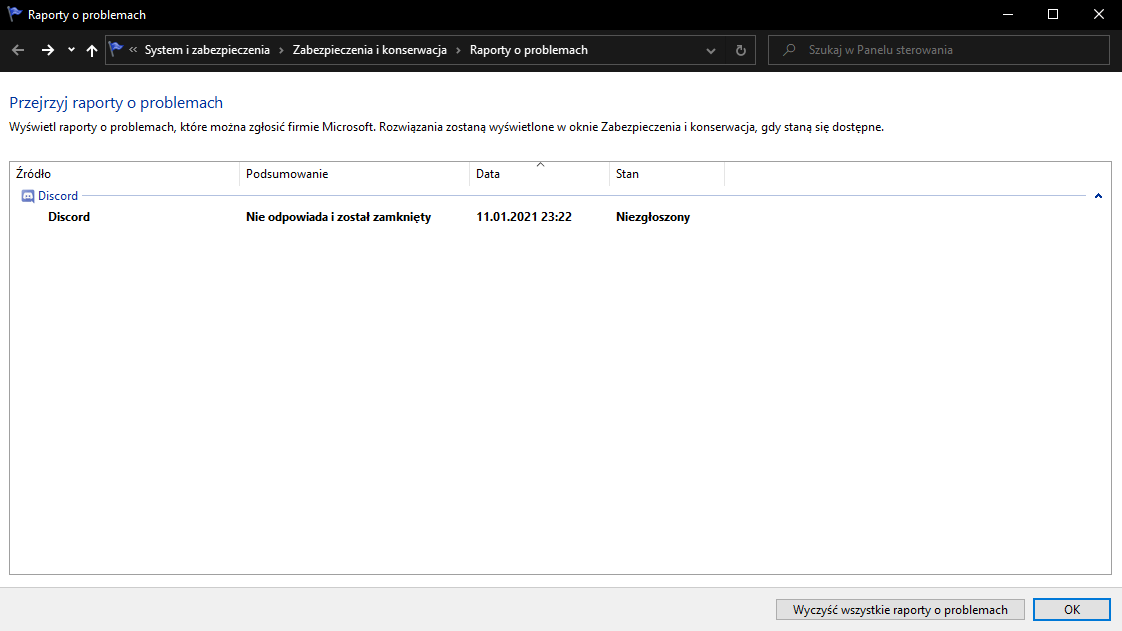Click the Szukaj w Panelu sterowania field

950,50
